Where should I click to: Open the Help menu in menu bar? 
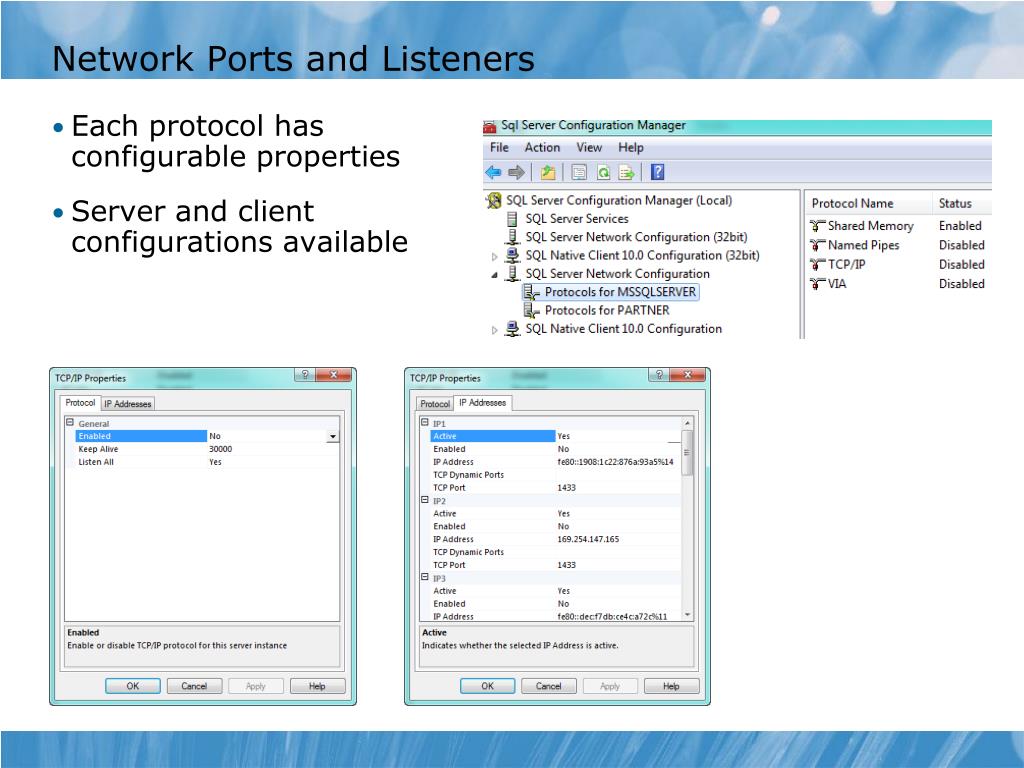coord(631,148)
